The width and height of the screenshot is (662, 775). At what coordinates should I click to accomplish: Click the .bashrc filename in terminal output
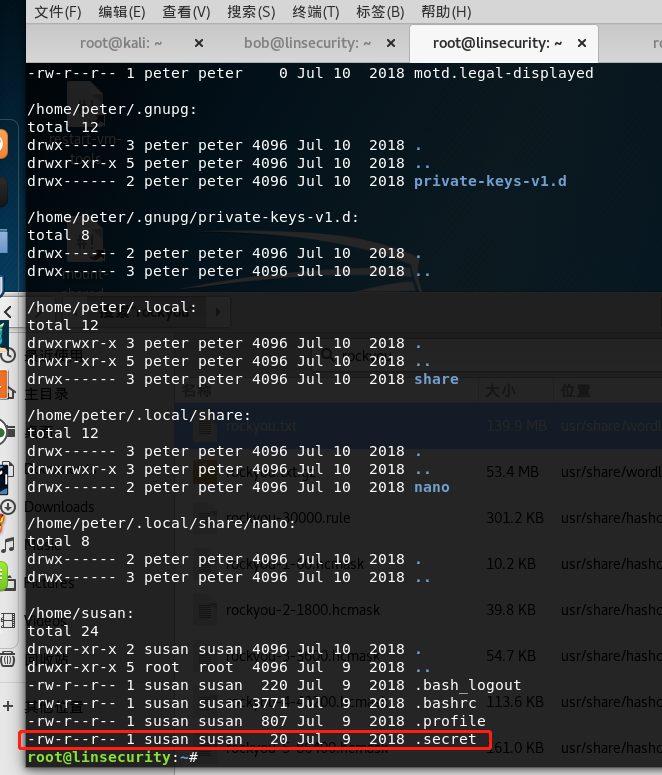[445, 703]
